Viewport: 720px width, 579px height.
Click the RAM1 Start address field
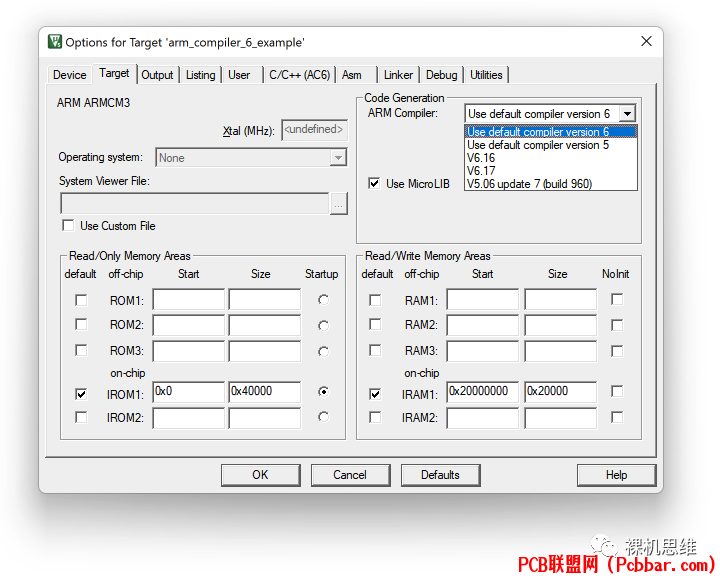(483, 299)
